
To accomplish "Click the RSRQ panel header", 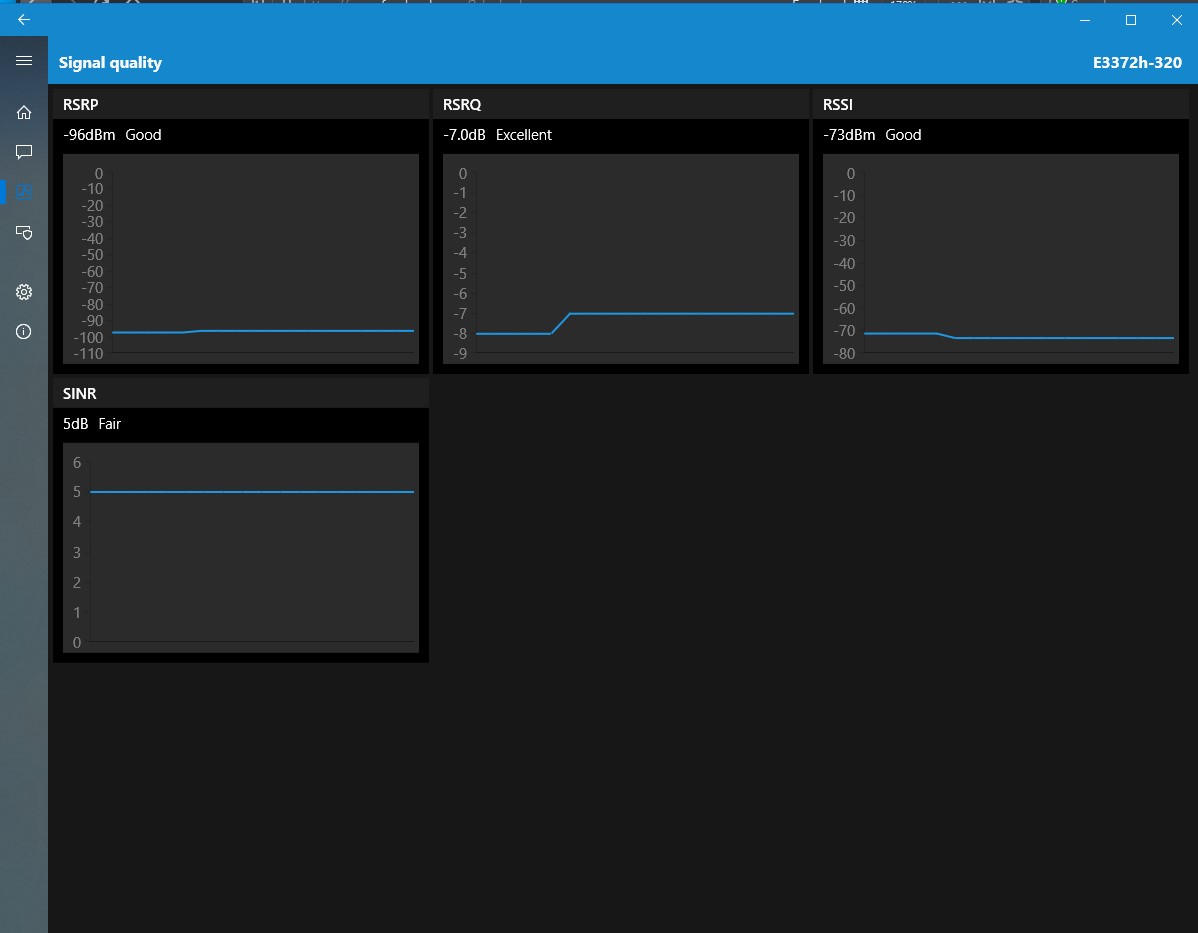I will tap(620, 105).
